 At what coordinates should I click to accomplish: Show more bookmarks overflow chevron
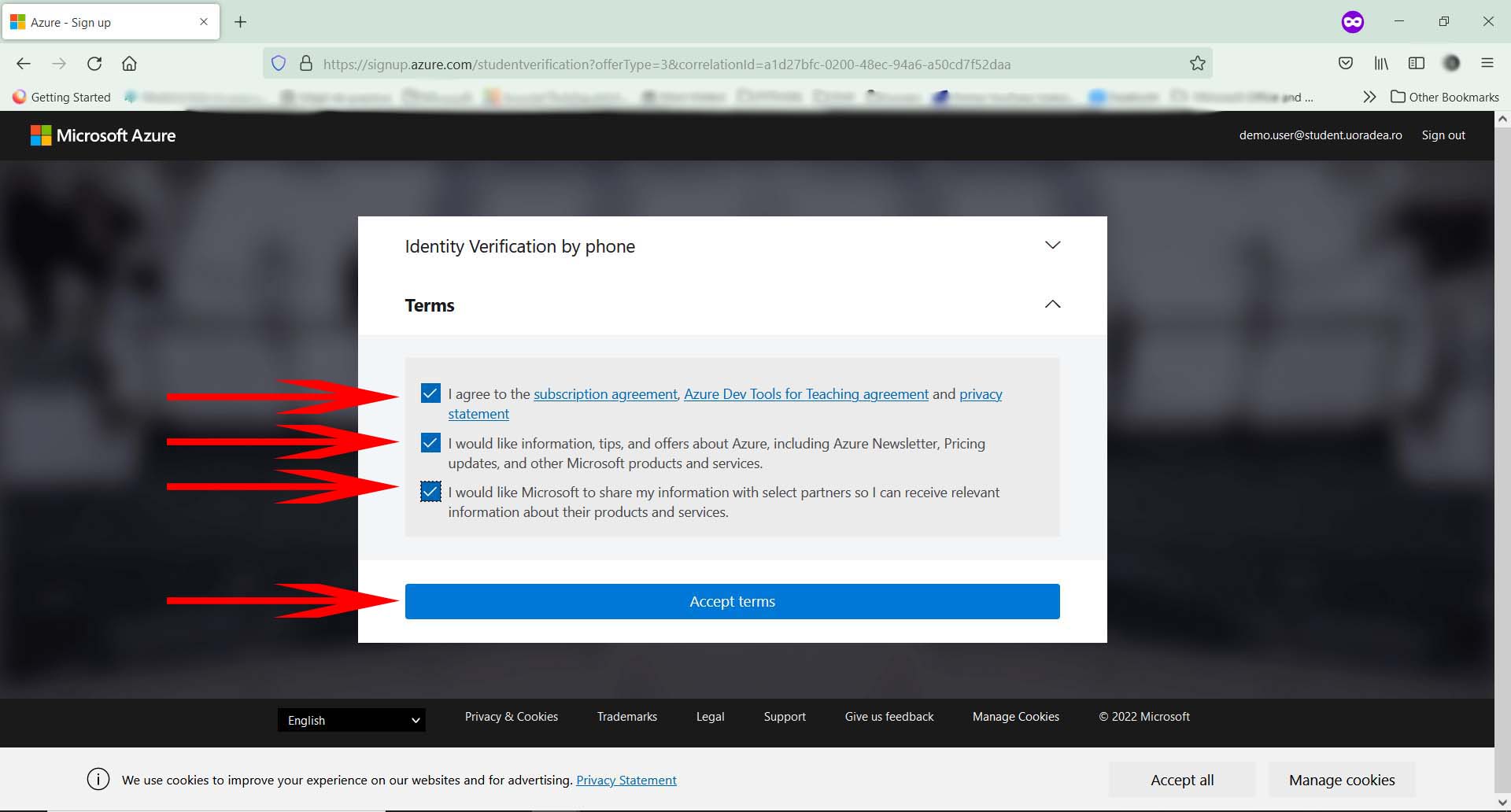[1369, 97]
